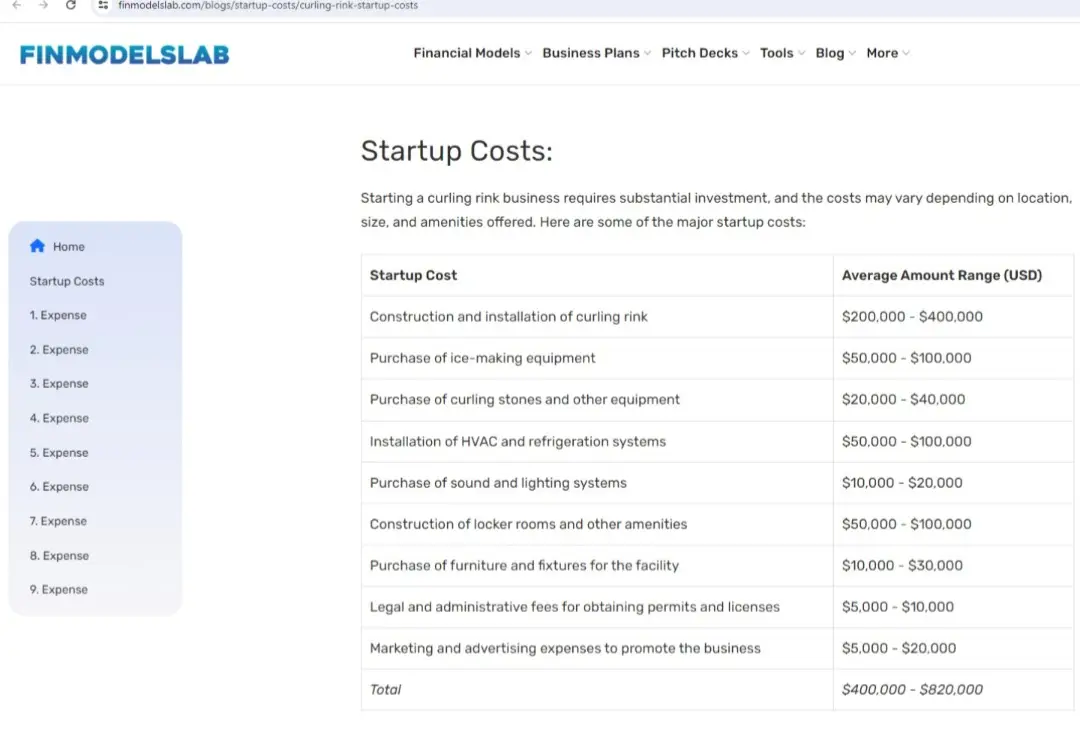
Task: Open the More menu
Action: pos(888,53)
